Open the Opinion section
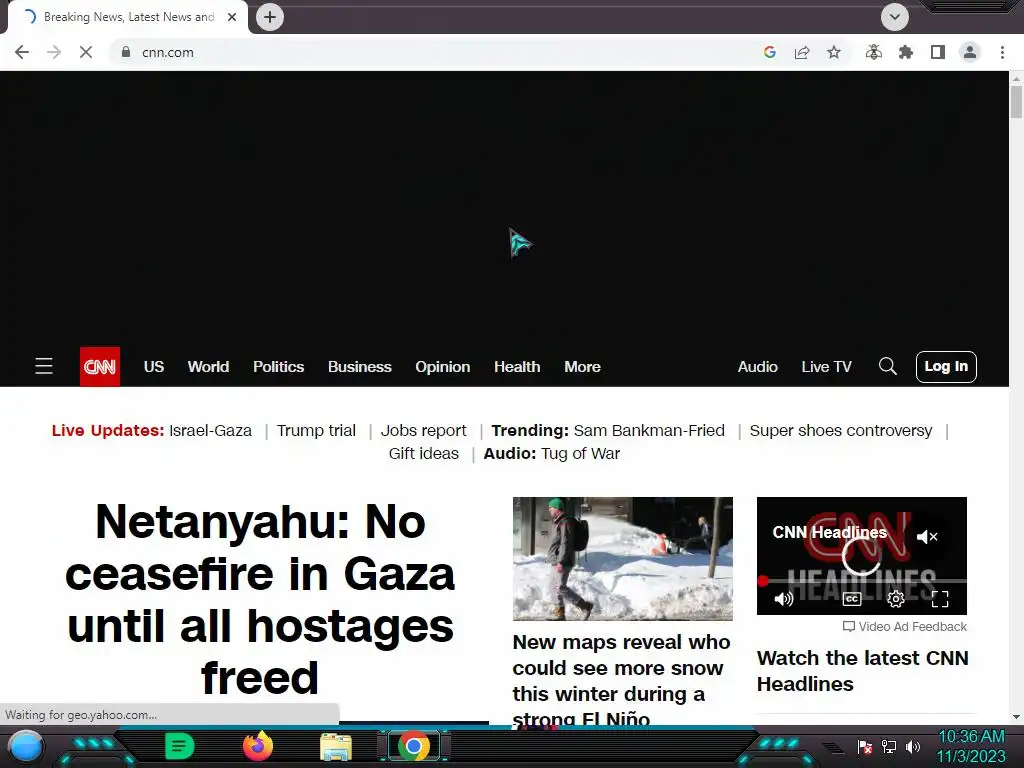 tap(443, 367)
